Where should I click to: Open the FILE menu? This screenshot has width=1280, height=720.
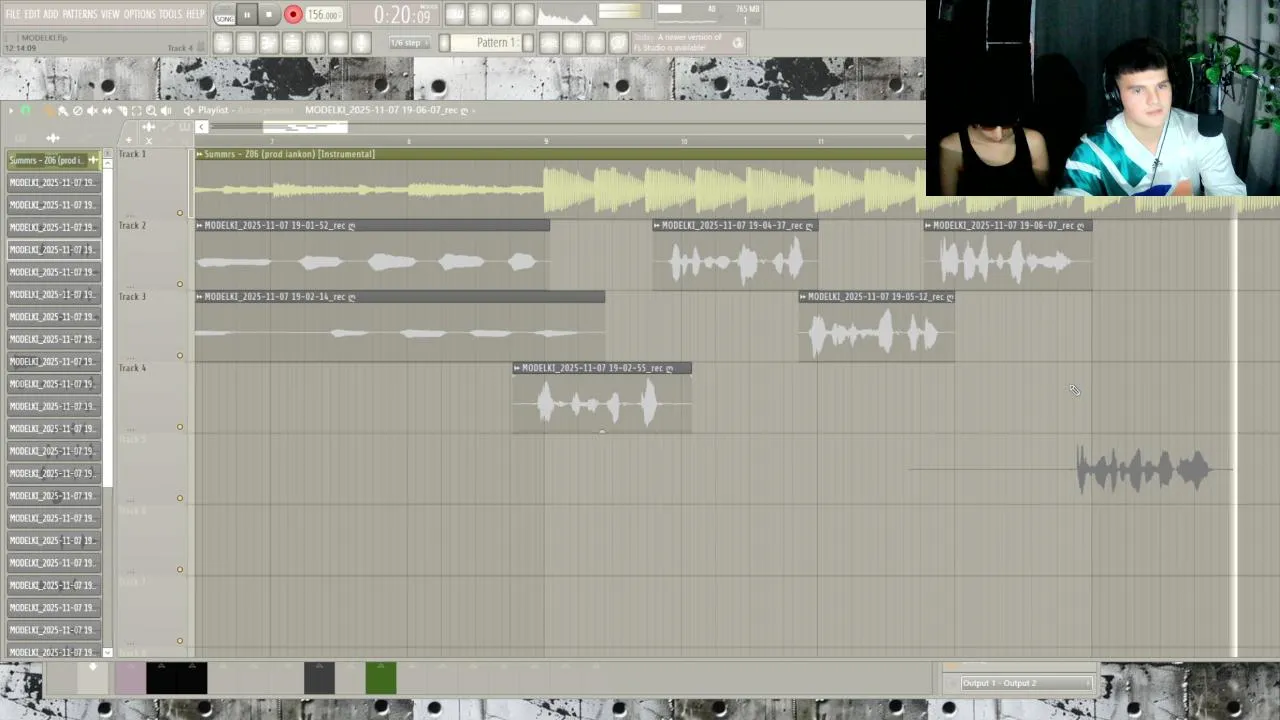[x=13, y=14]
